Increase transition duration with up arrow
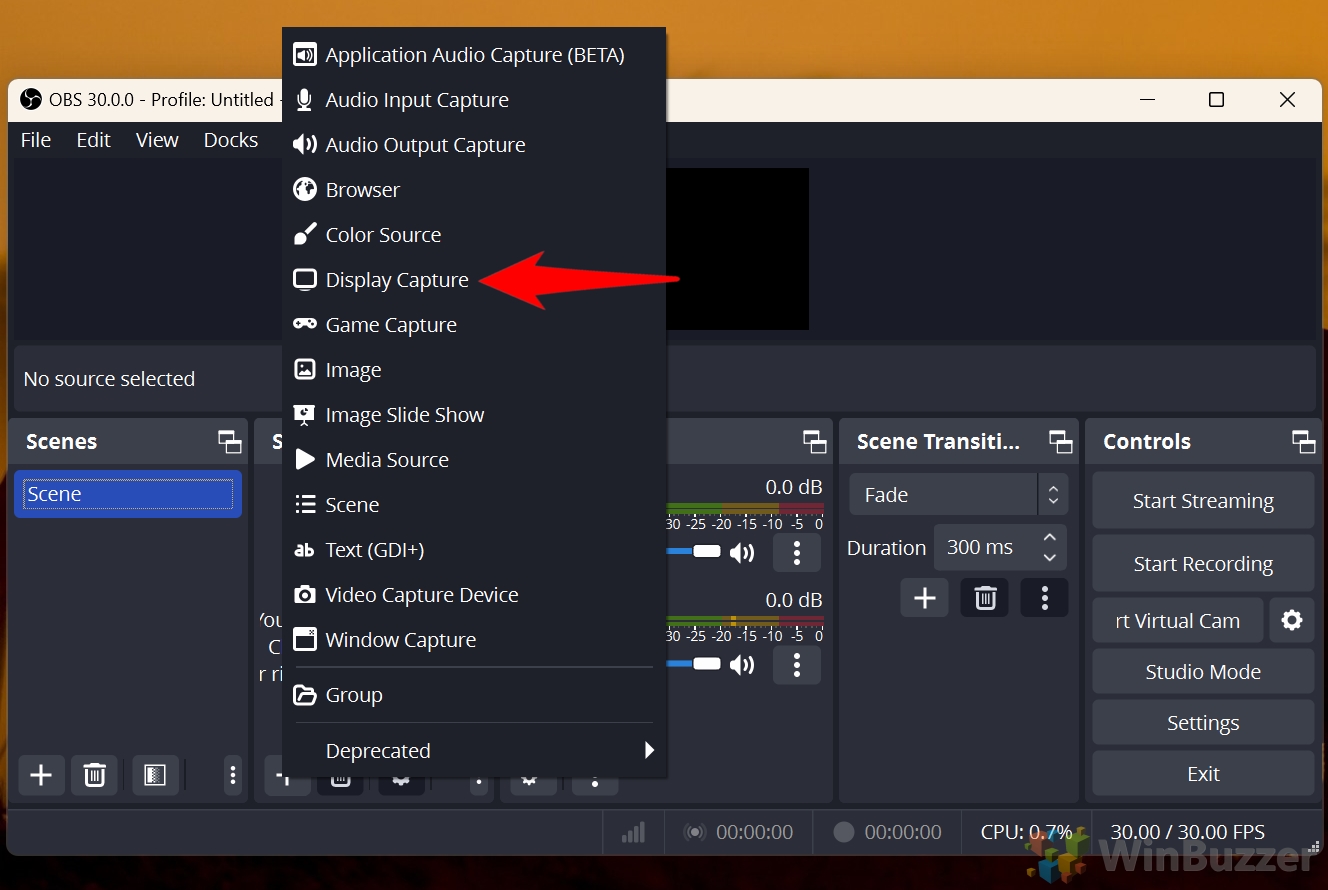 pyautogui.click(x=1049, y=537)
